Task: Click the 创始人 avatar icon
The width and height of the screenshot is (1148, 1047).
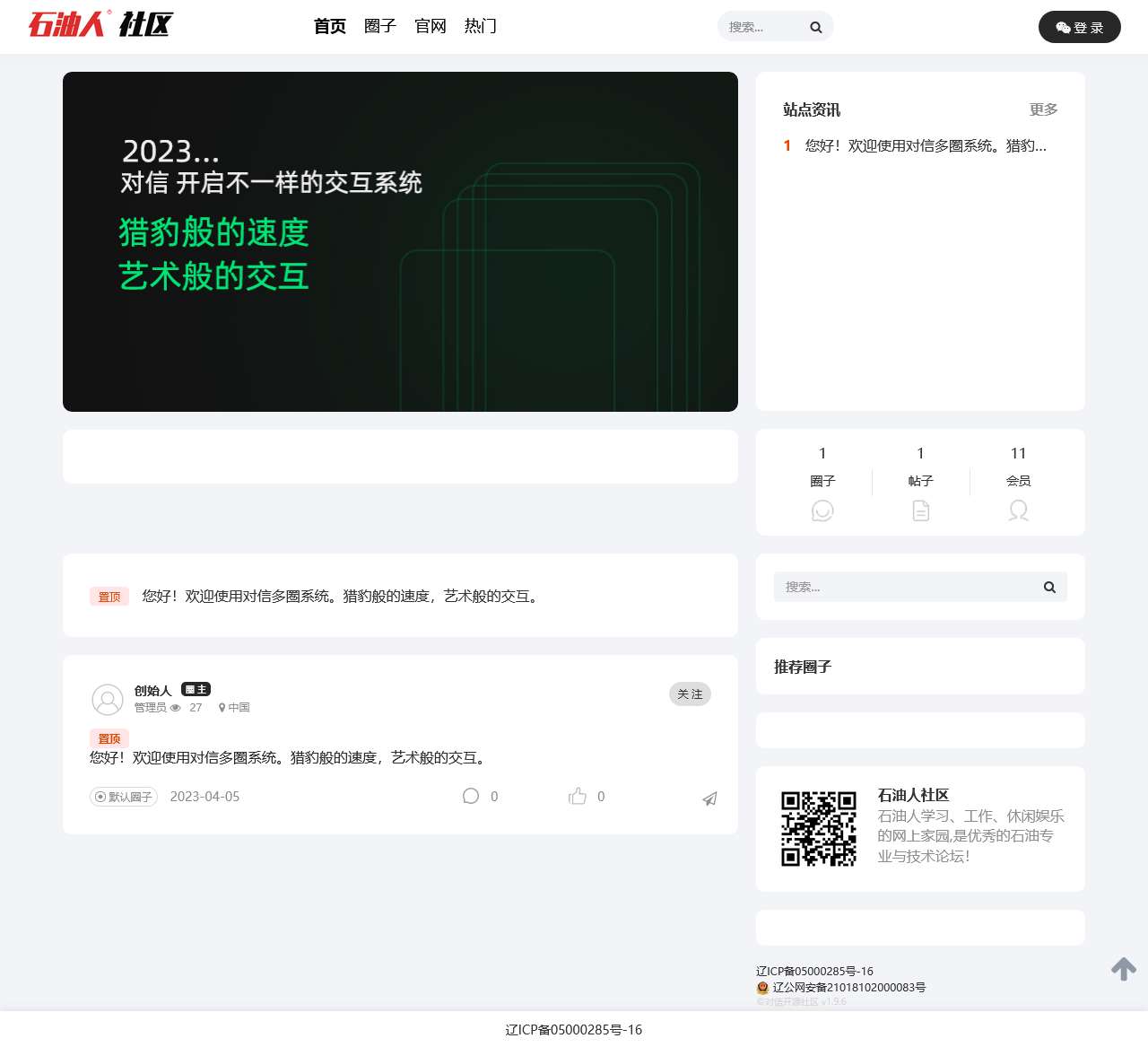Action: pyautogui.click(x=108, y=699)
